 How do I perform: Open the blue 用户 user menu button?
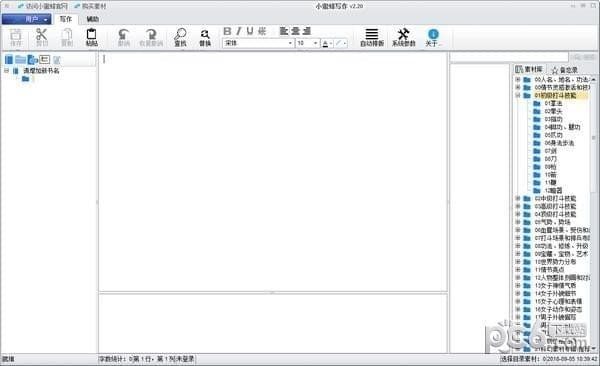(26, 19)
